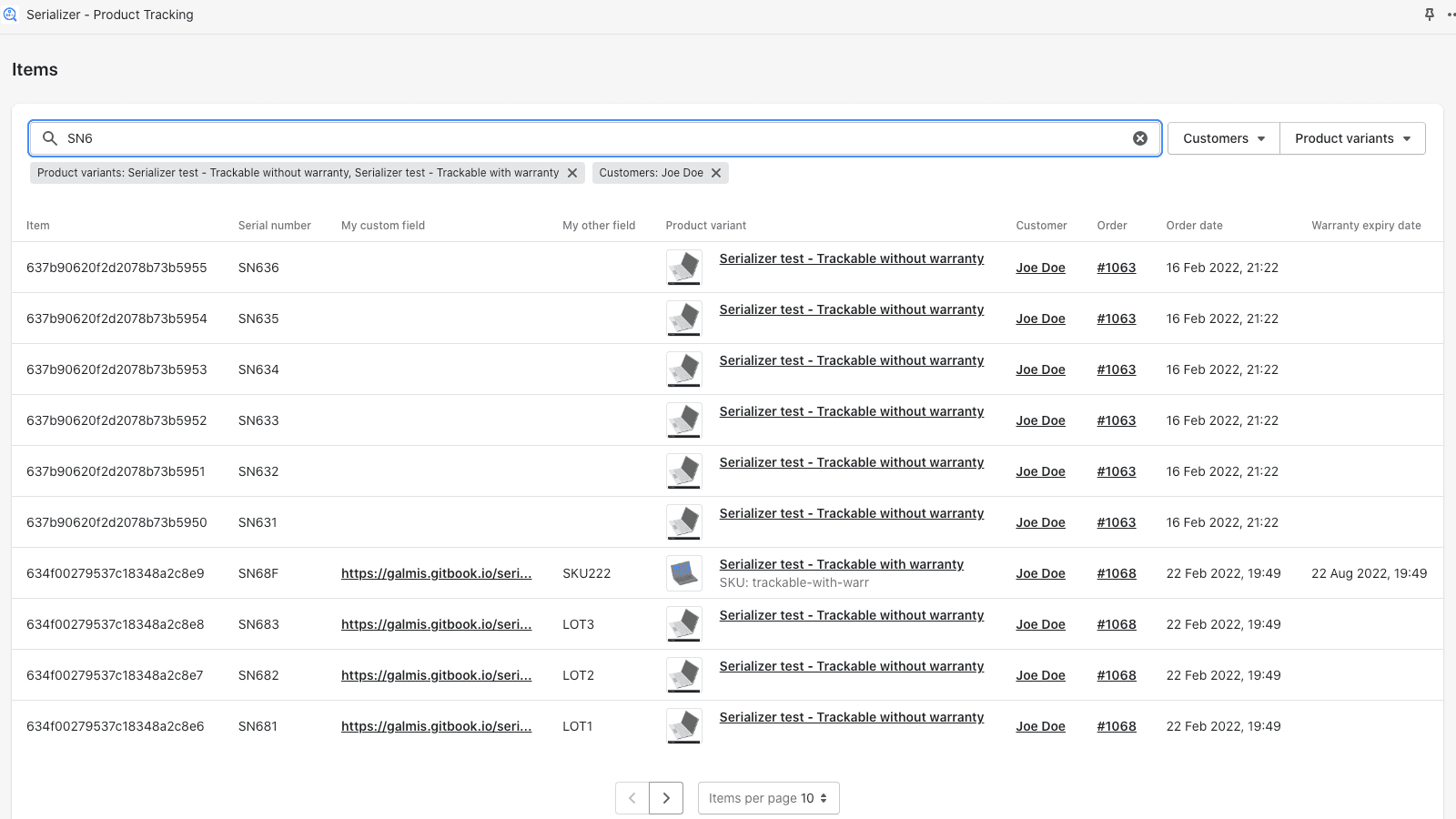This screenshot has width=1456, height=819.
Task: Change the Items per page selector
Action: tap(768, 798)
